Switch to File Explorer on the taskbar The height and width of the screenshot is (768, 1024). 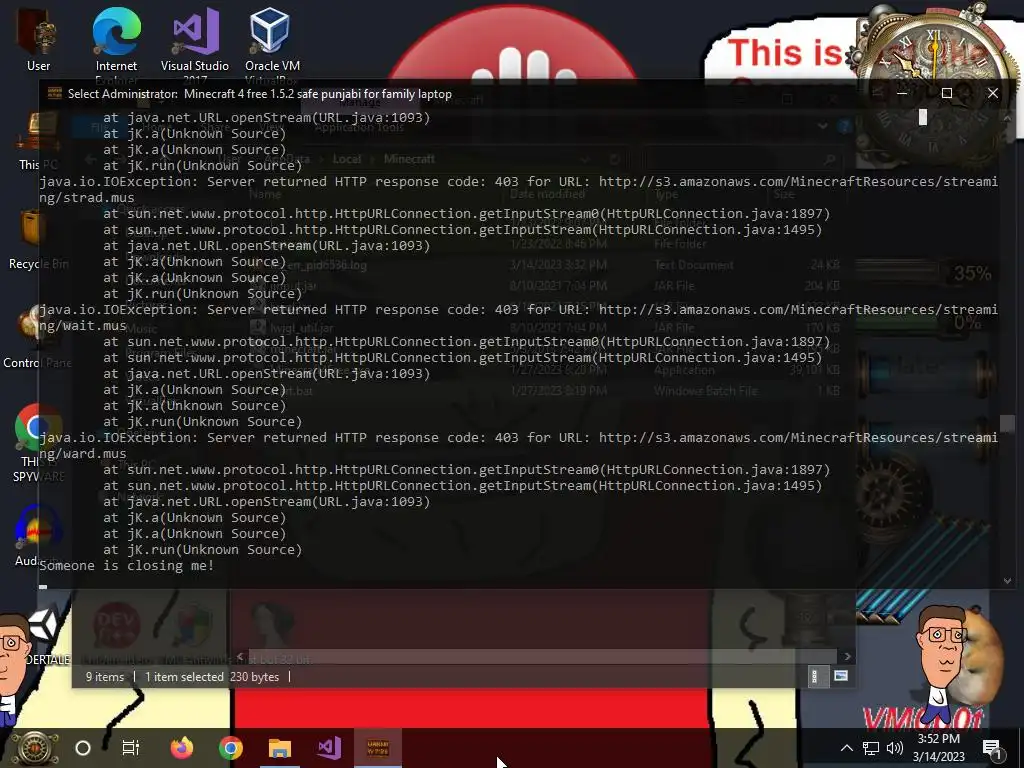pos(280,748)
